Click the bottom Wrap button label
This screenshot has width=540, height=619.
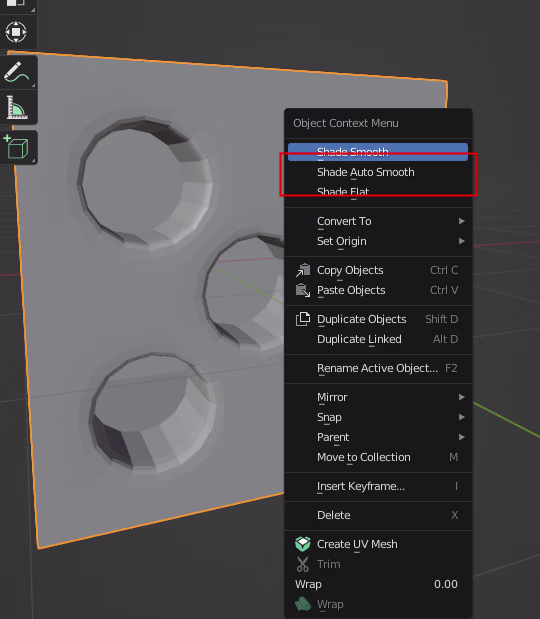pyautogui.click(x=330, y=604)
